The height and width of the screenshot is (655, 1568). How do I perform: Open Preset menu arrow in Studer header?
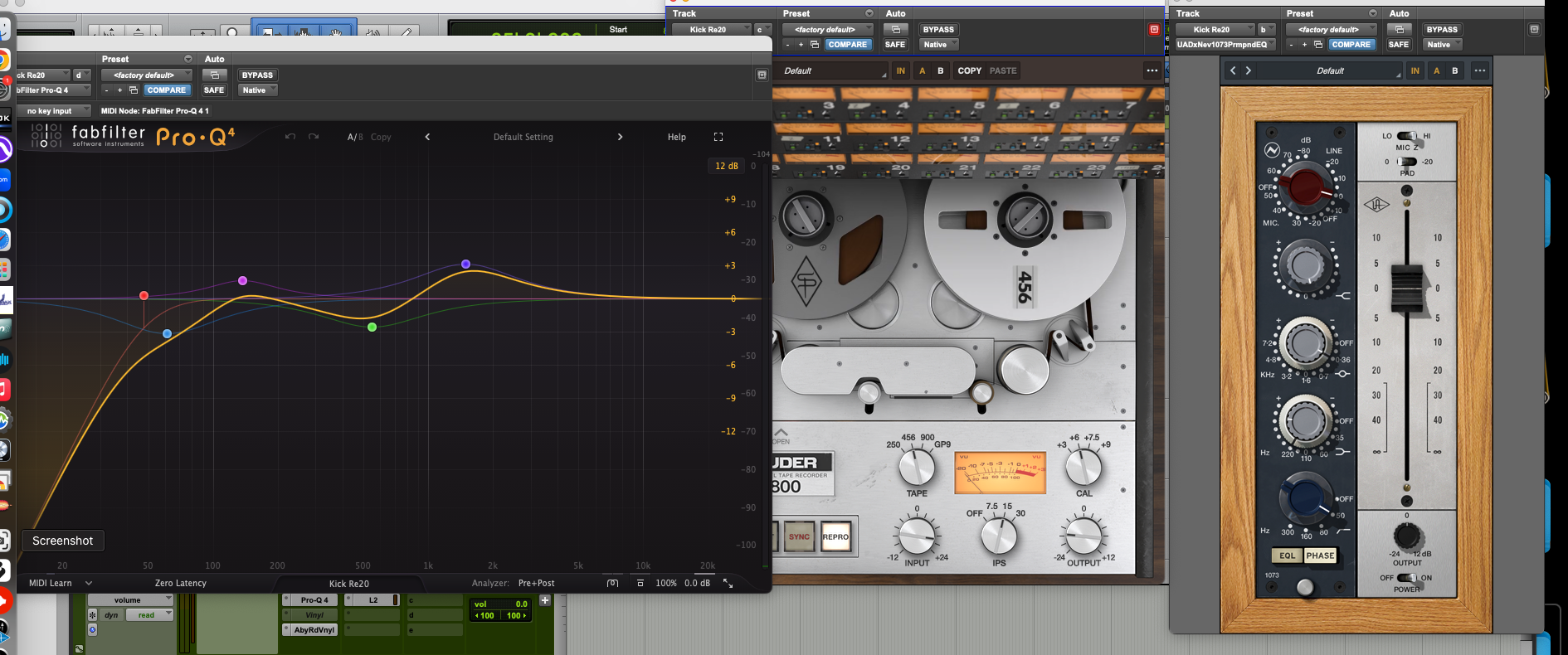(869, 13)
